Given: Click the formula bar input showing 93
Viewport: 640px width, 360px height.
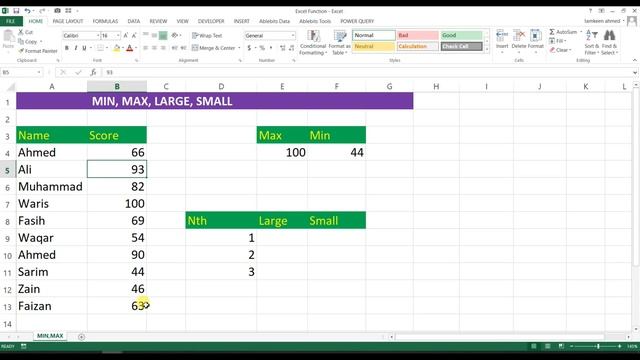Looking at the screenshot, I should point(367,72).
